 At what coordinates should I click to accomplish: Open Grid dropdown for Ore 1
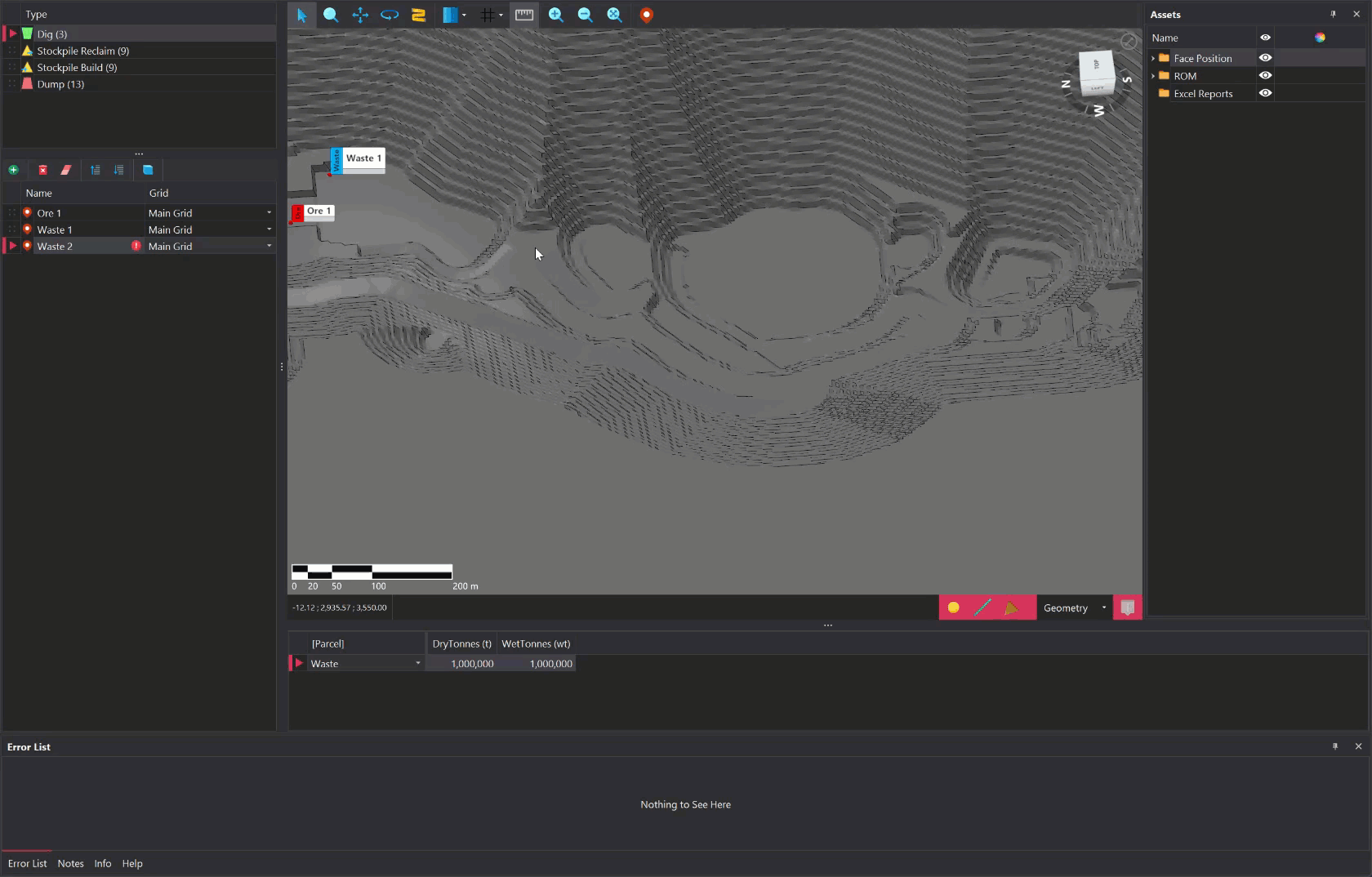point(269,213)
